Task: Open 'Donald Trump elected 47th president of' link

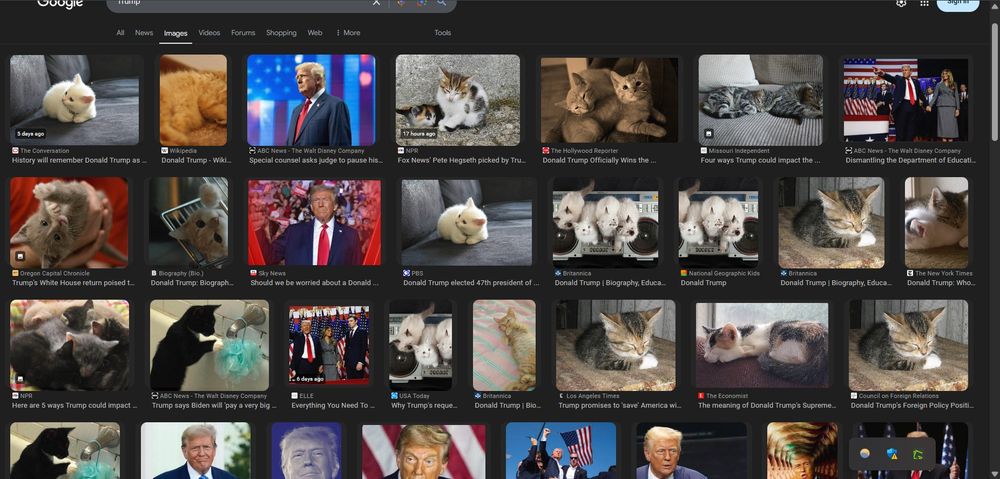Action: pos(471,283)
